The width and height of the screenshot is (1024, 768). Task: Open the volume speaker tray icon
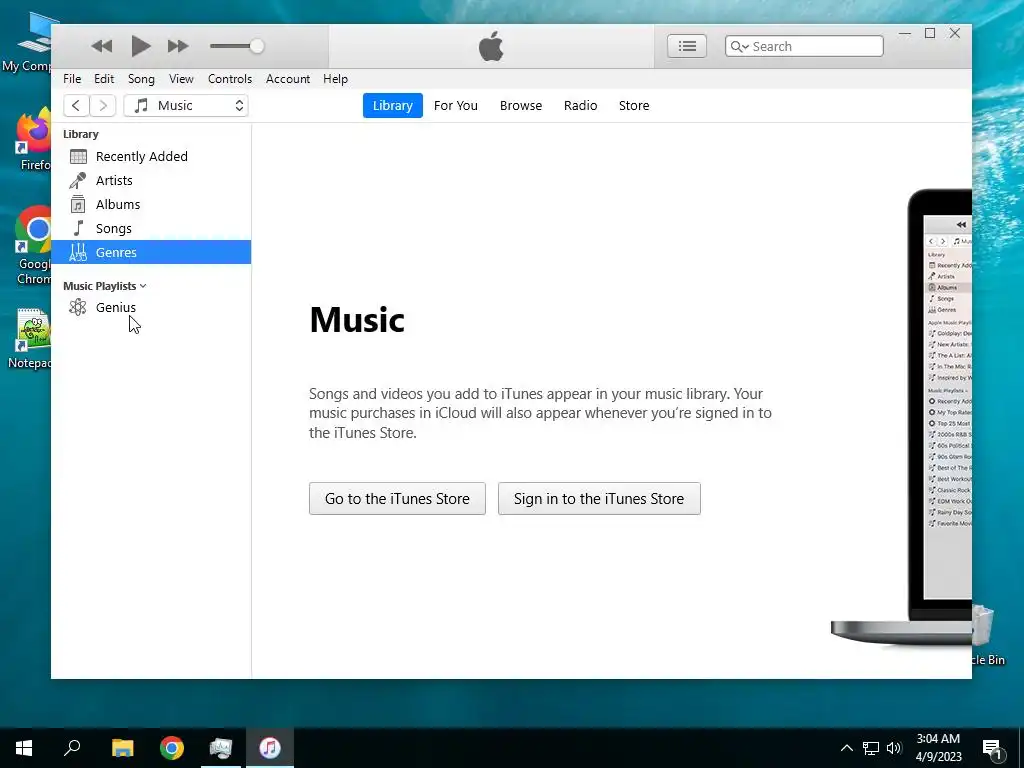pos(894,748)
